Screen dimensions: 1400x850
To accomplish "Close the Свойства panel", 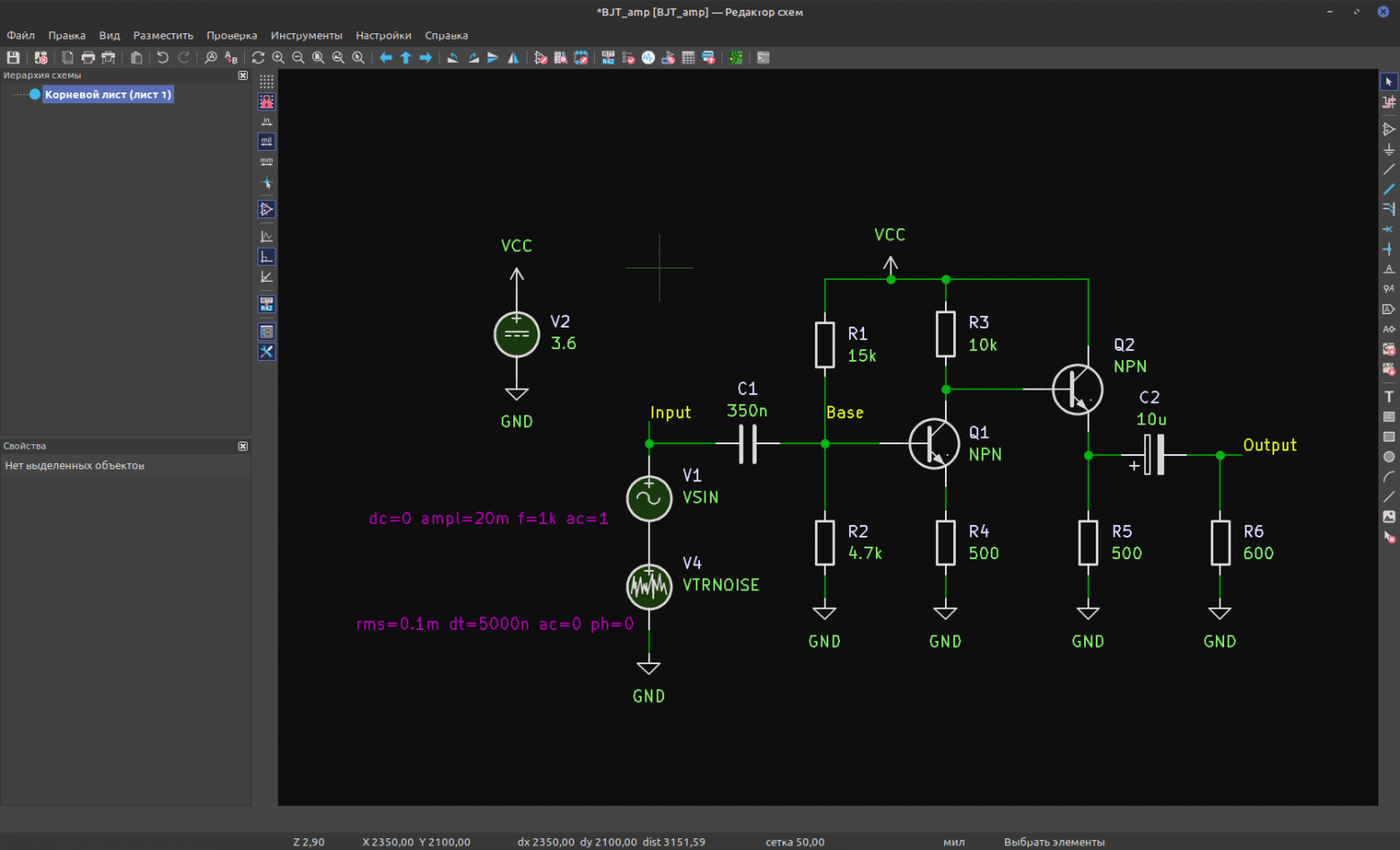I will (242, 446).
